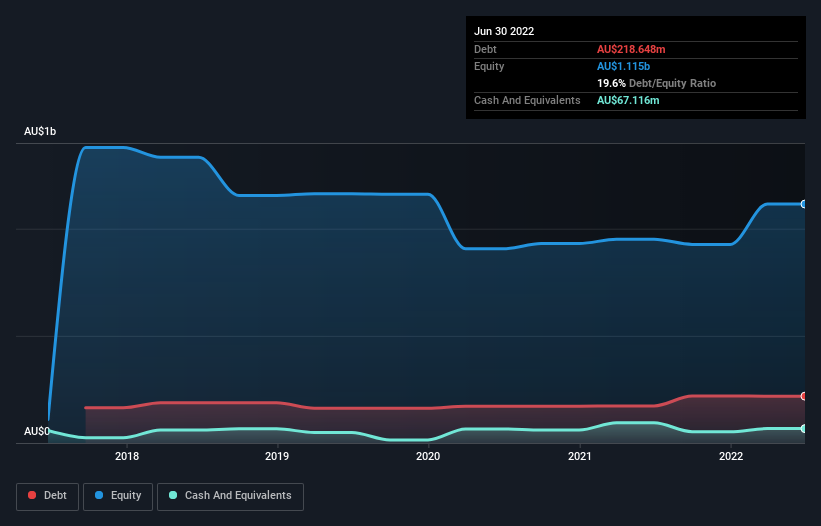Click Cash And Equivalents label in tooltip
Screen dimensions: 821x526
tap(527, 100)
